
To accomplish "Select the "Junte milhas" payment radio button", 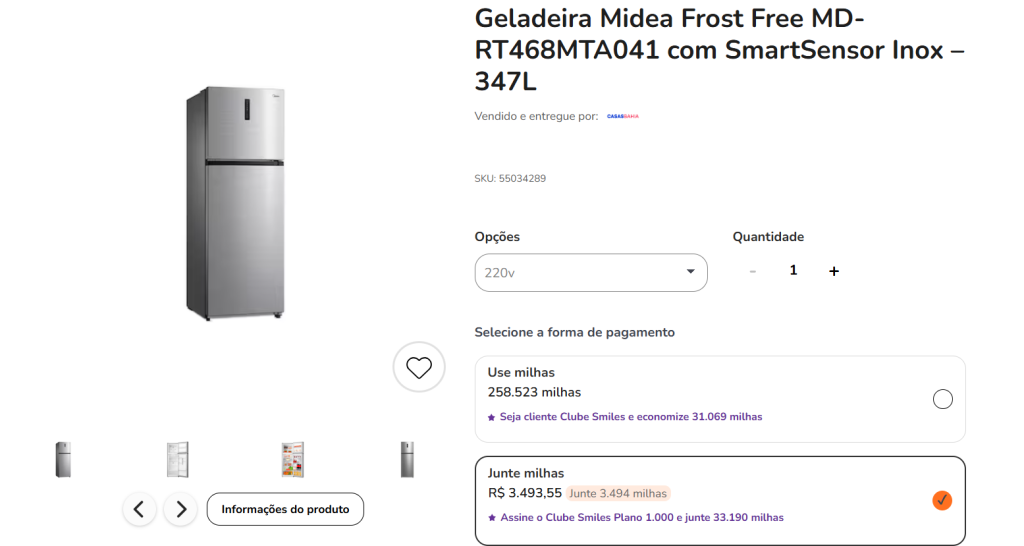I will click(x=942, y=500).
